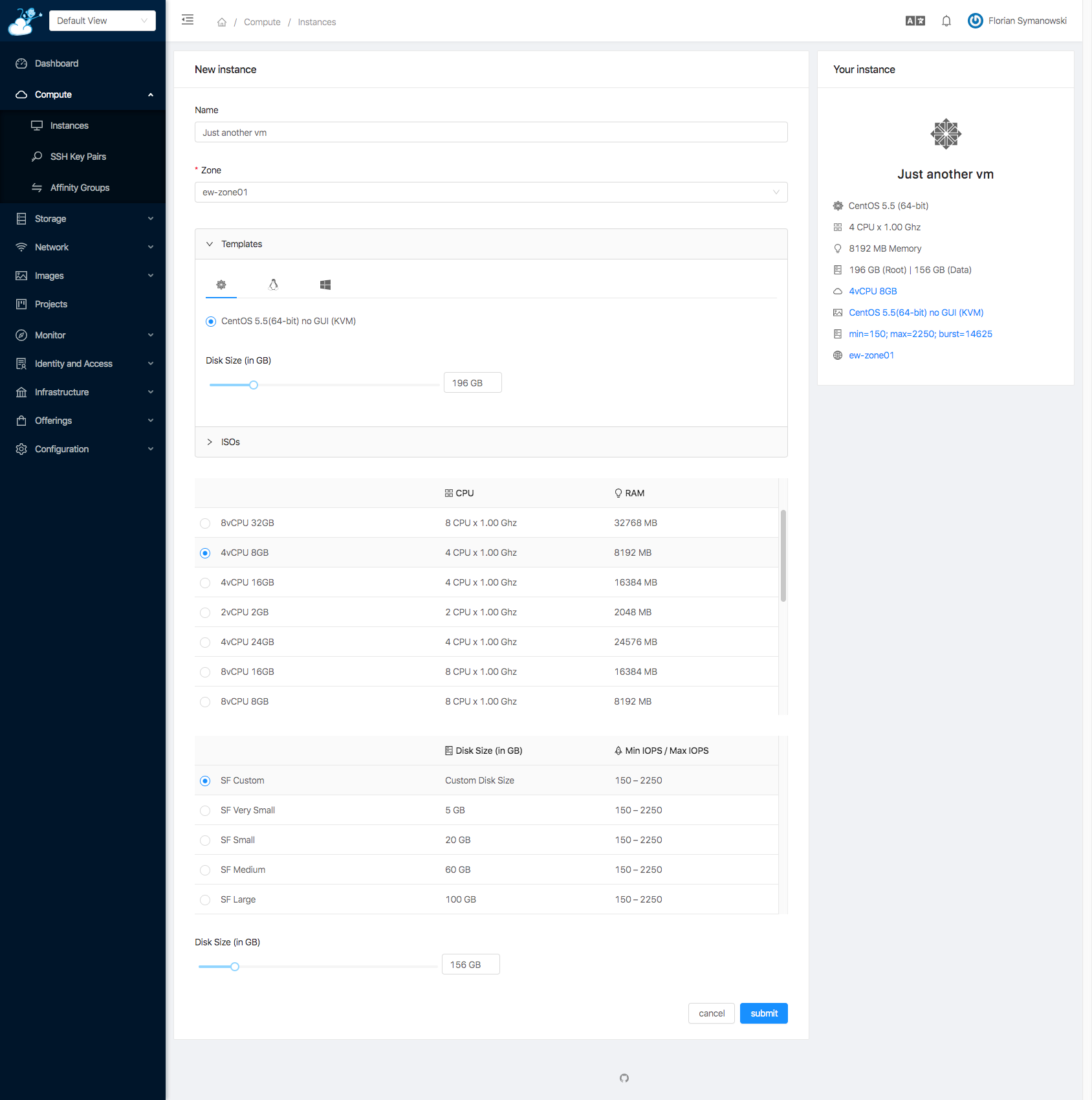The image size is (1092, 1100).
Task: Select the Windows template tab icon
Action: [x=325, y=285]
